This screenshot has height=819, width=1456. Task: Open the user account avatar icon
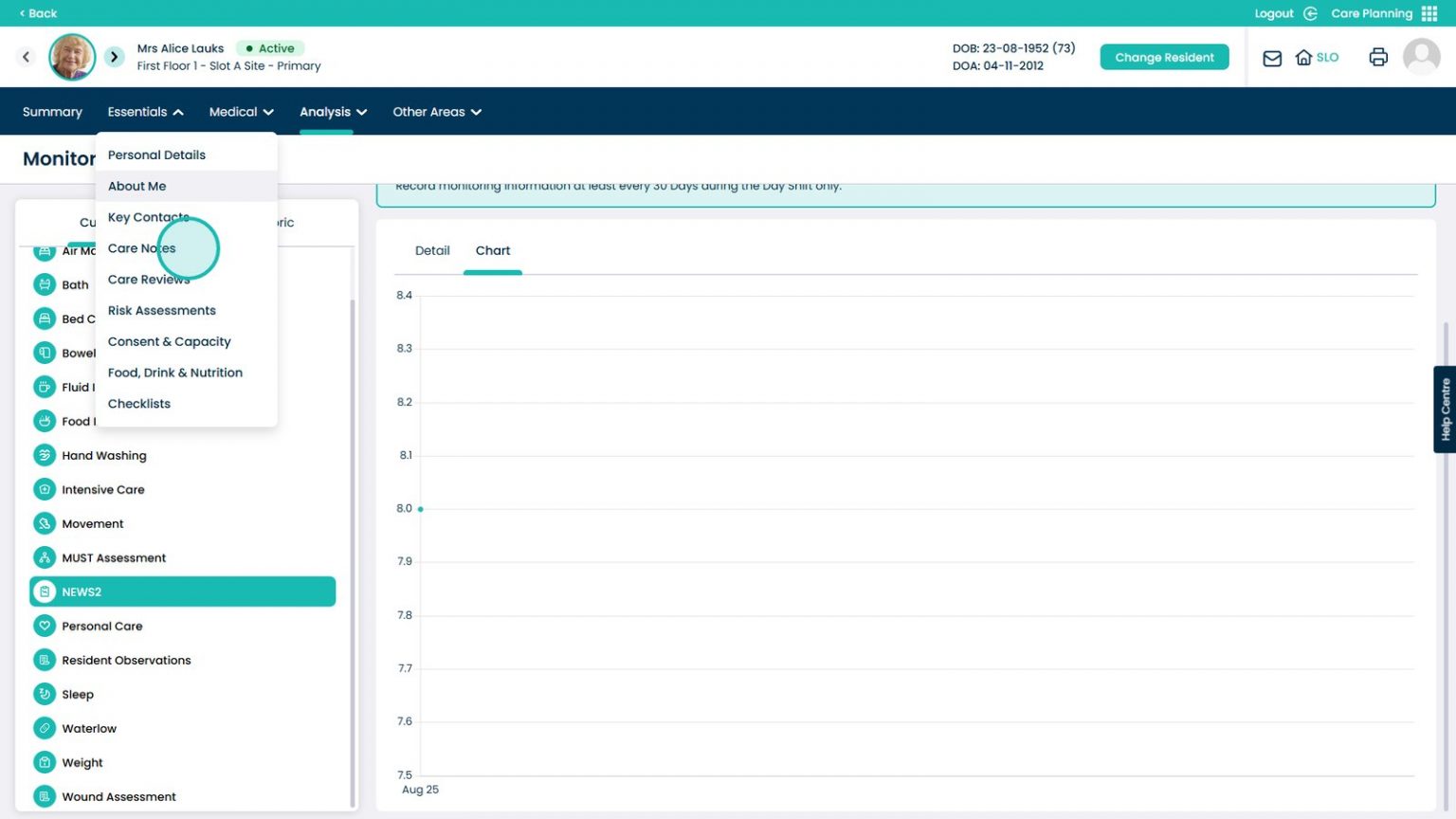point(1422,57)
